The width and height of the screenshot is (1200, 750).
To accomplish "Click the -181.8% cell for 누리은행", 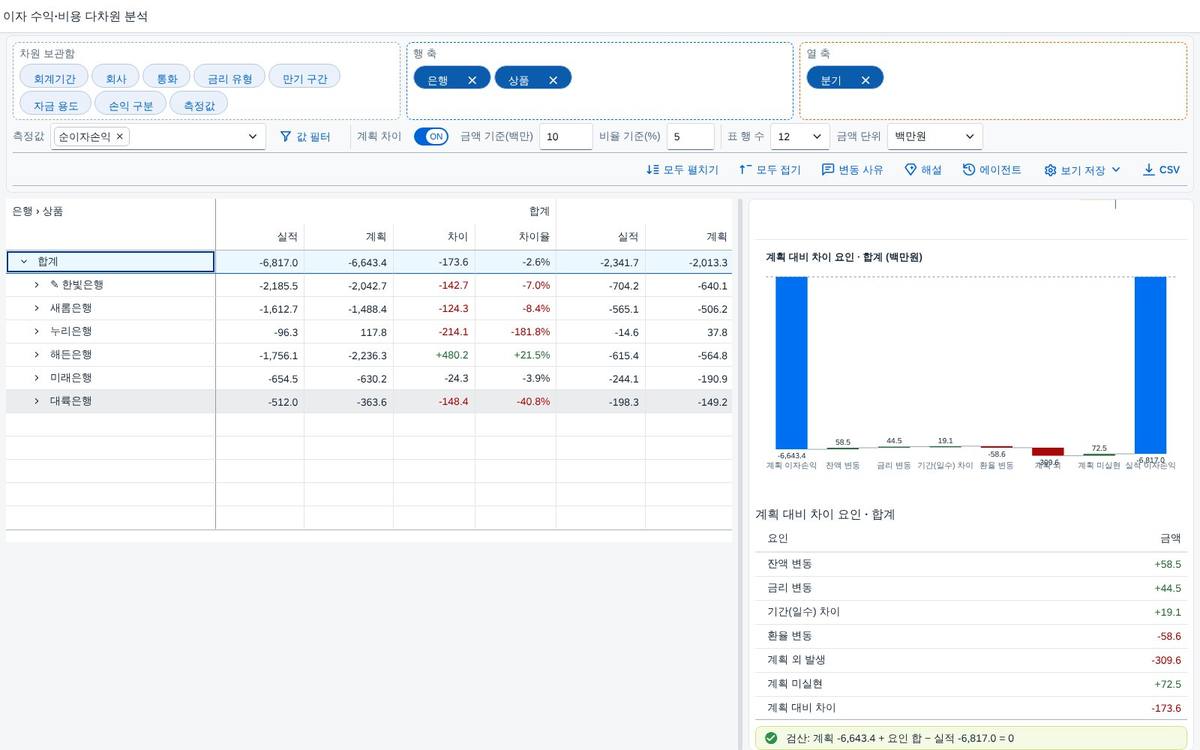I will click(x=515, y=332).
